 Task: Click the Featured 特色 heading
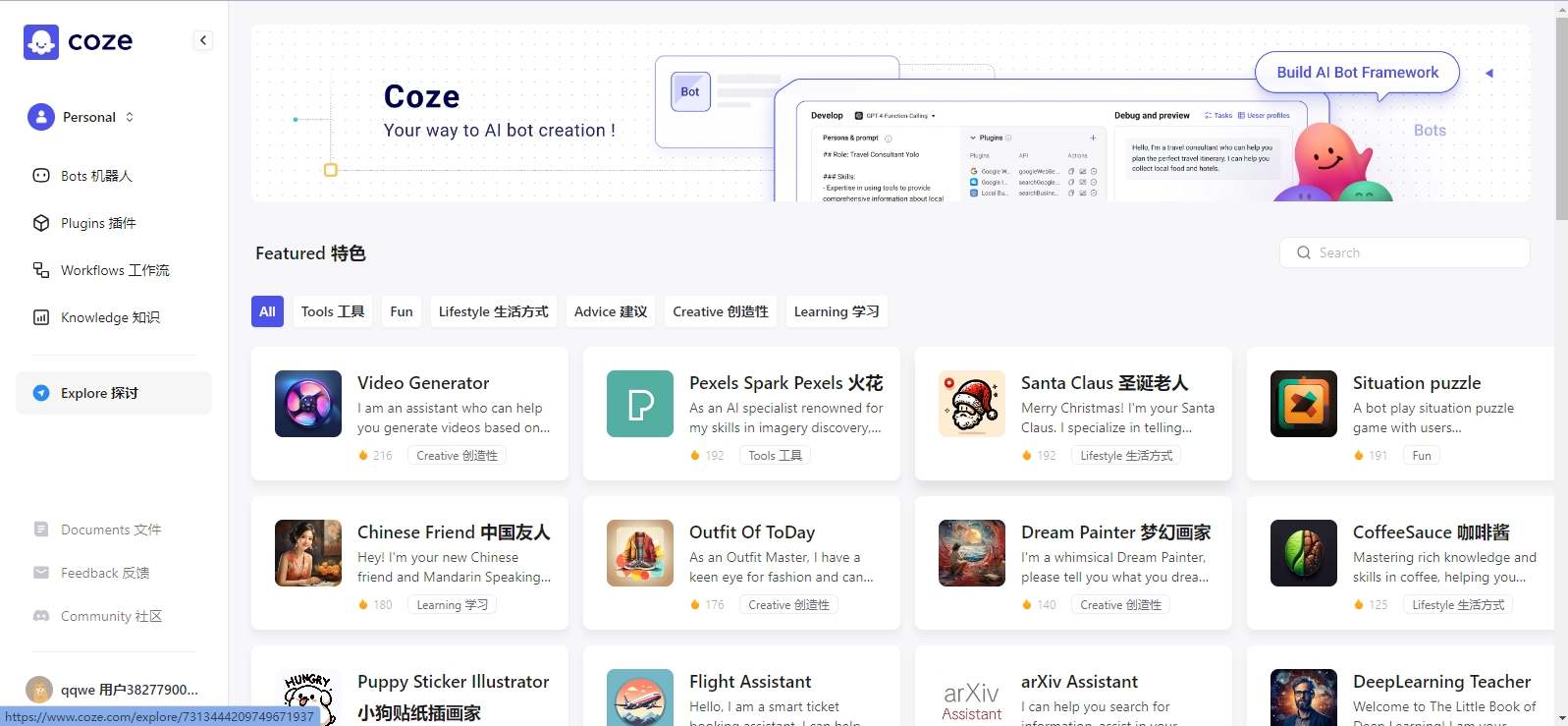tap(310, 253)
